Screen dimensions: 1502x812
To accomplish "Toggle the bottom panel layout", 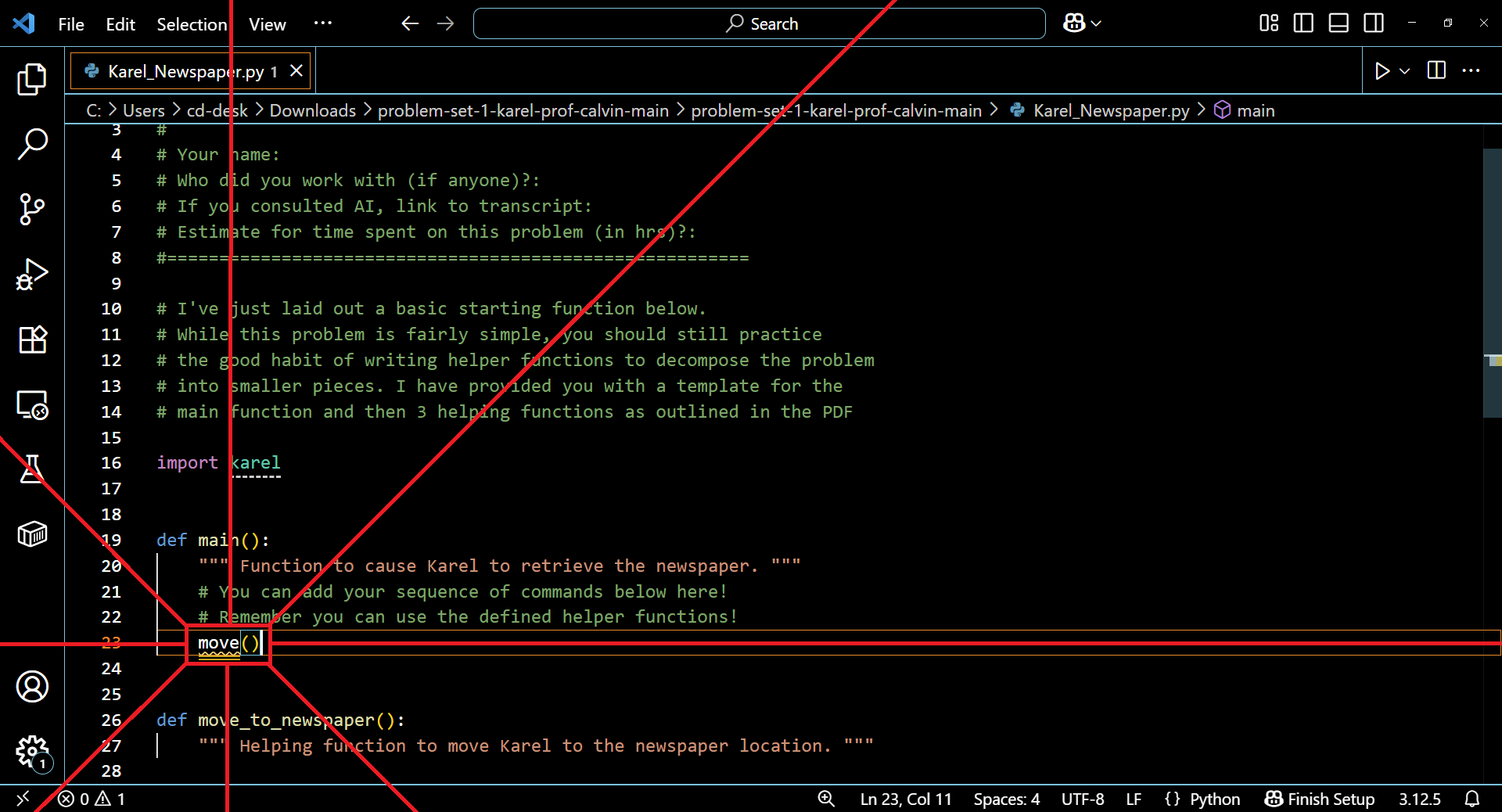I will 1339,23.
